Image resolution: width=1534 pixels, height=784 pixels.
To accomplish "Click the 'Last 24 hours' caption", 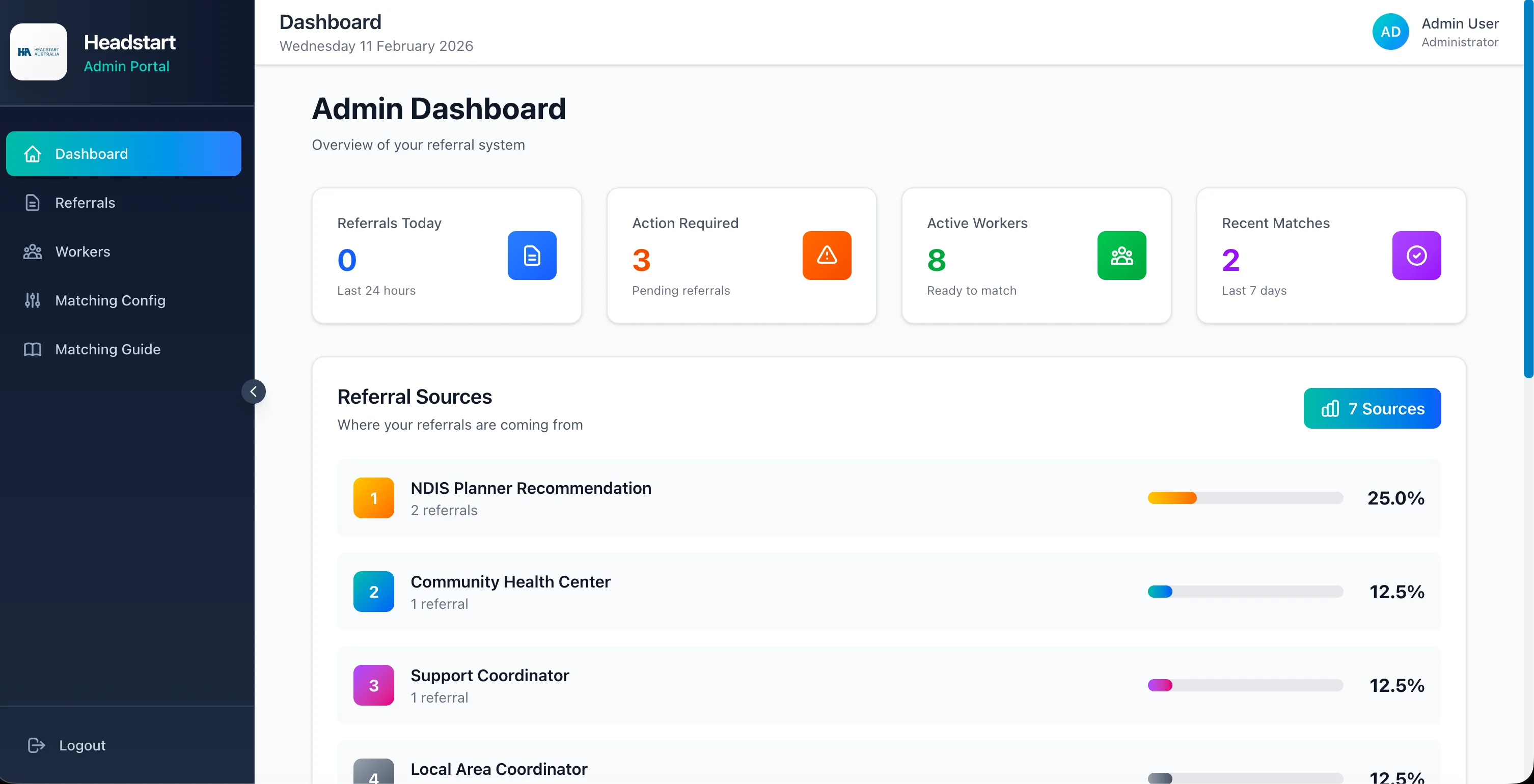I will 376,291.
